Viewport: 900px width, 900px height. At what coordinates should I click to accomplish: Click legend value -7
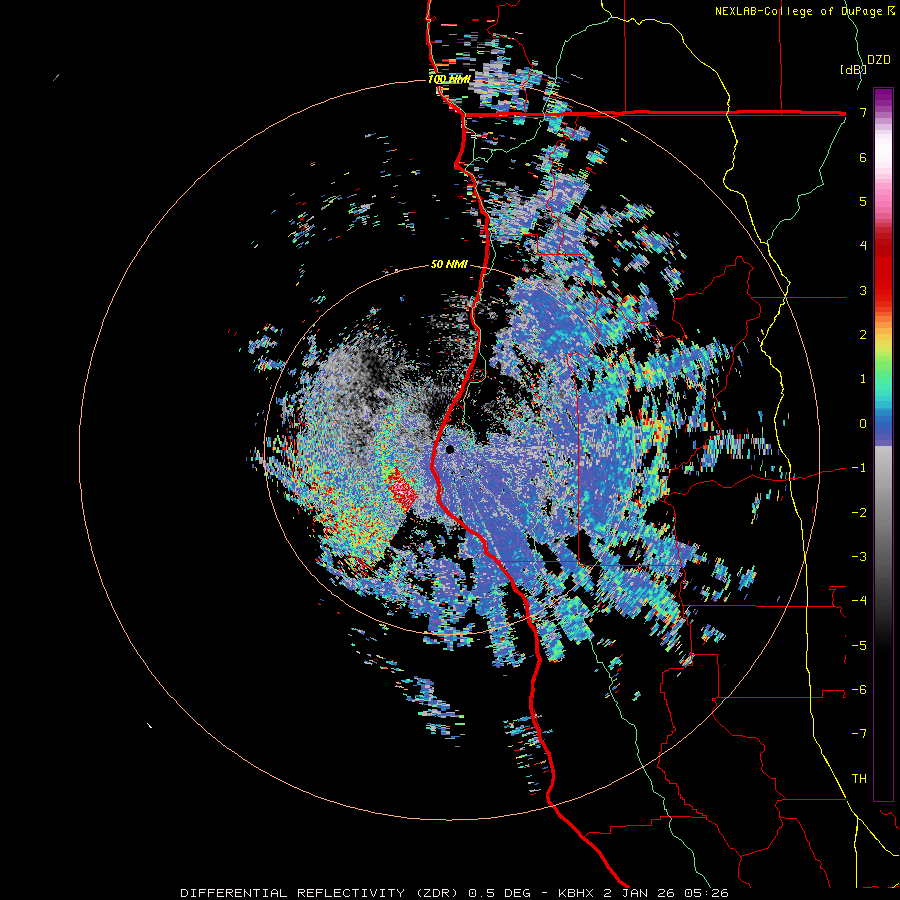point(859,734)
